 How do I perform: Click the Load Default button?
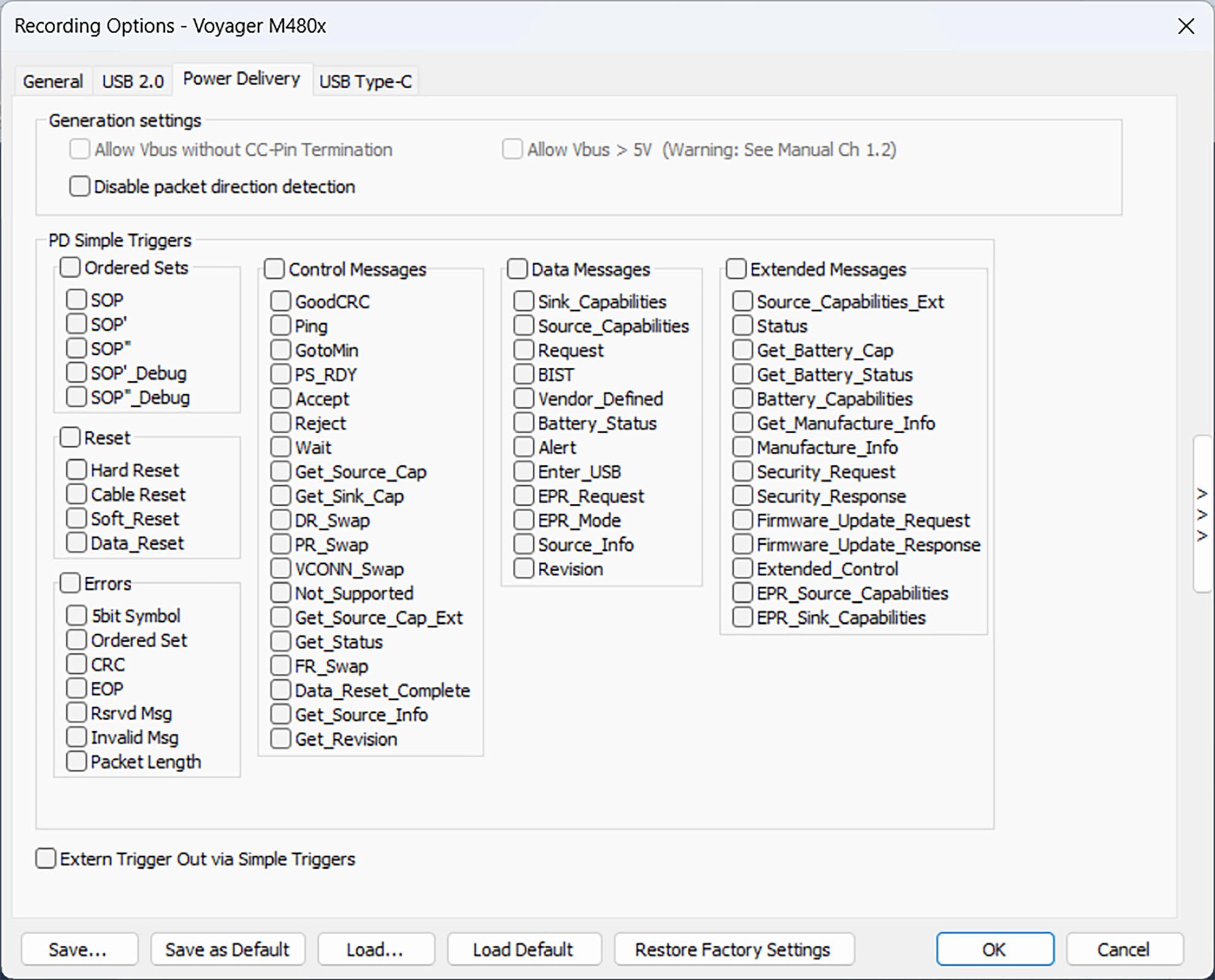525,949
